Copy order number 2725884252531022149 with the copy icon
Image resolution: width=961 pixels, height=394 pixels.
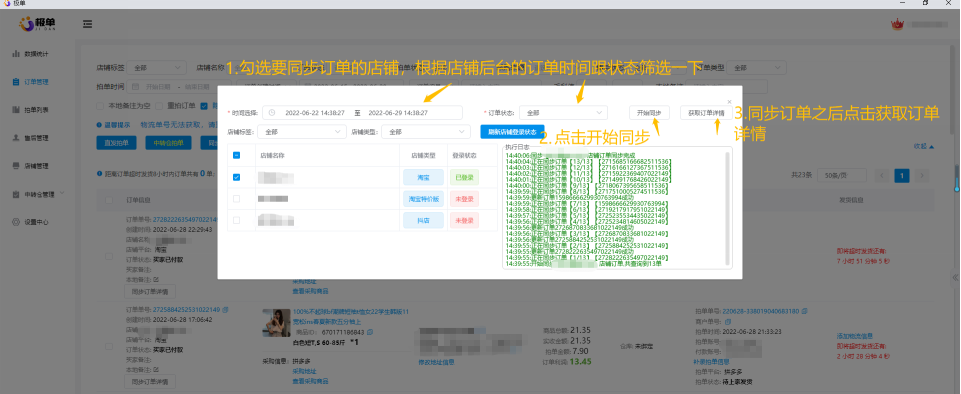coord(225,310)
